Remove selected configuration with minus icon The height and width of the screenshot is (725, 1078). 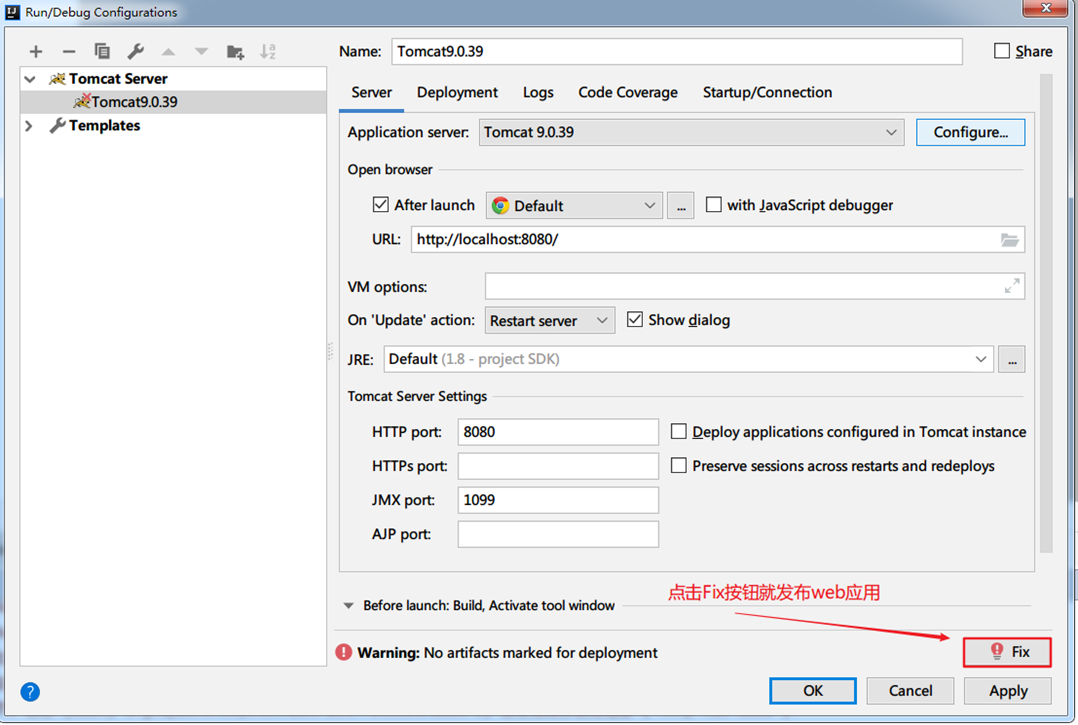[69, 52]
